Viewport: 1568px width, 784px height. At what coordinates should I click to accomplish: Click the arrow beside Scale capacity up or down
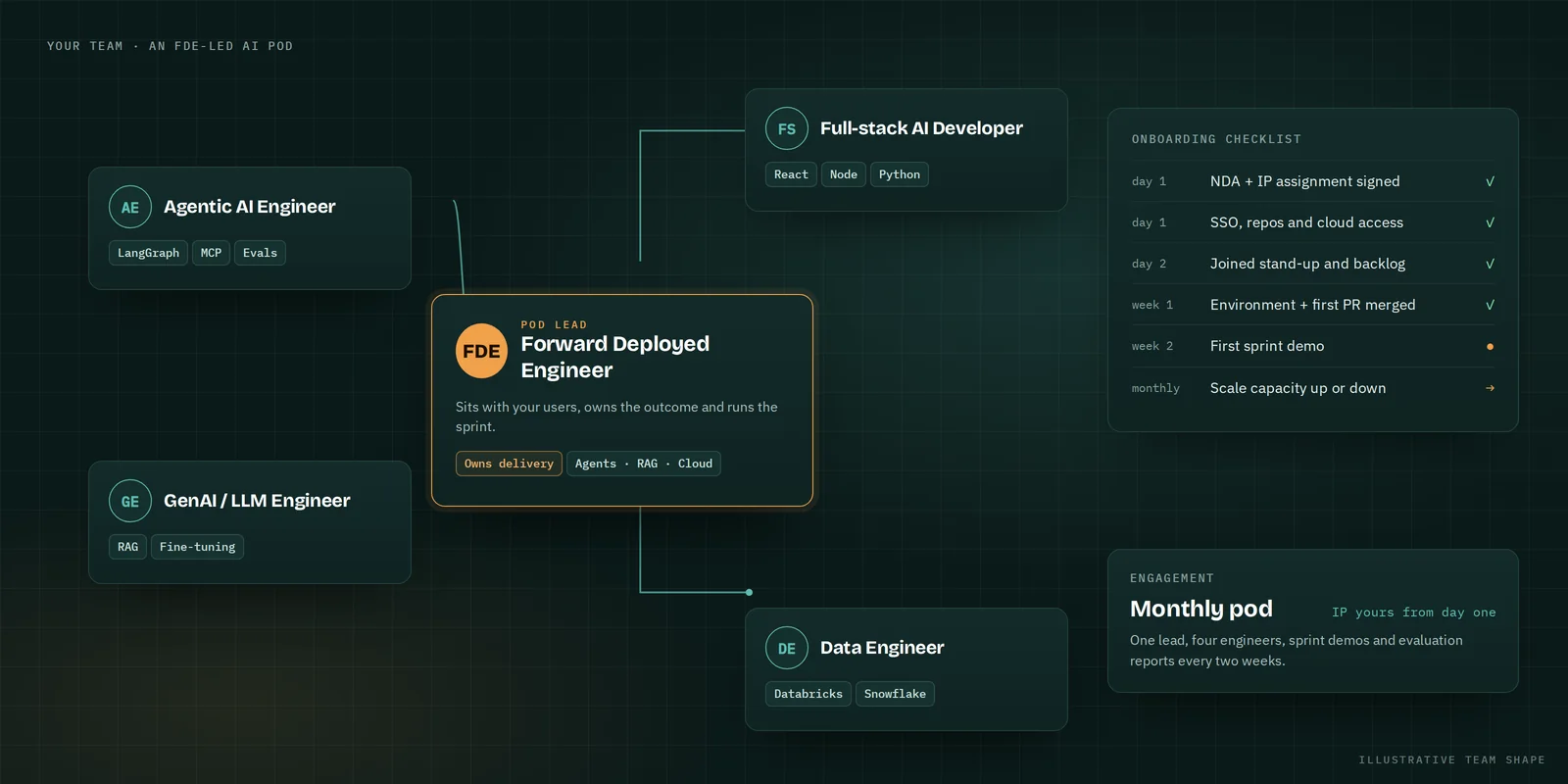point(1490,388)
